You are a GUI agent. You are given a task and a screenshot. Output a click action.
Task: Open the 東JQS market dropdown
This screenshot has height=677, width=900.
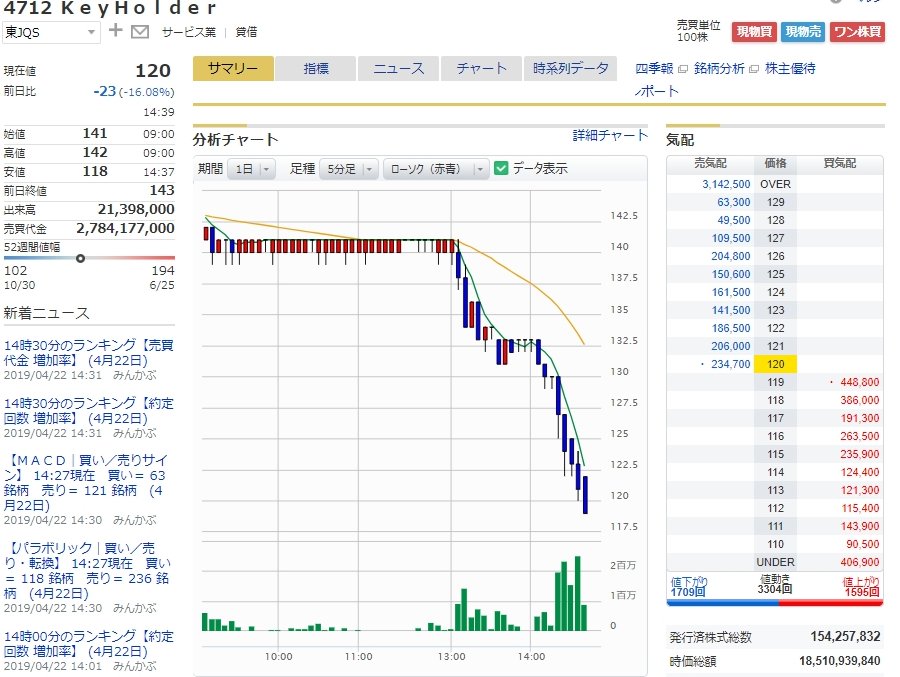coord(51,32)
